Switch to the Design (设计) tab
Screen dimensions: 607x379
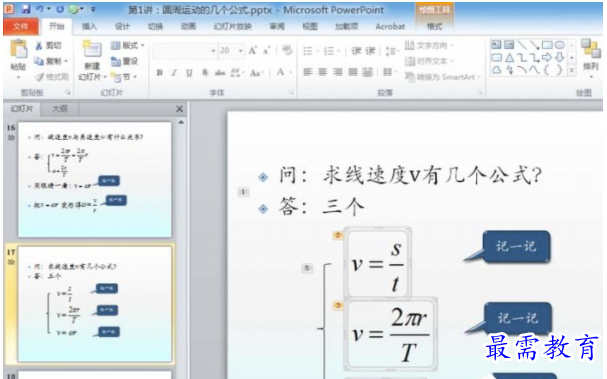[x=122, y=26]
